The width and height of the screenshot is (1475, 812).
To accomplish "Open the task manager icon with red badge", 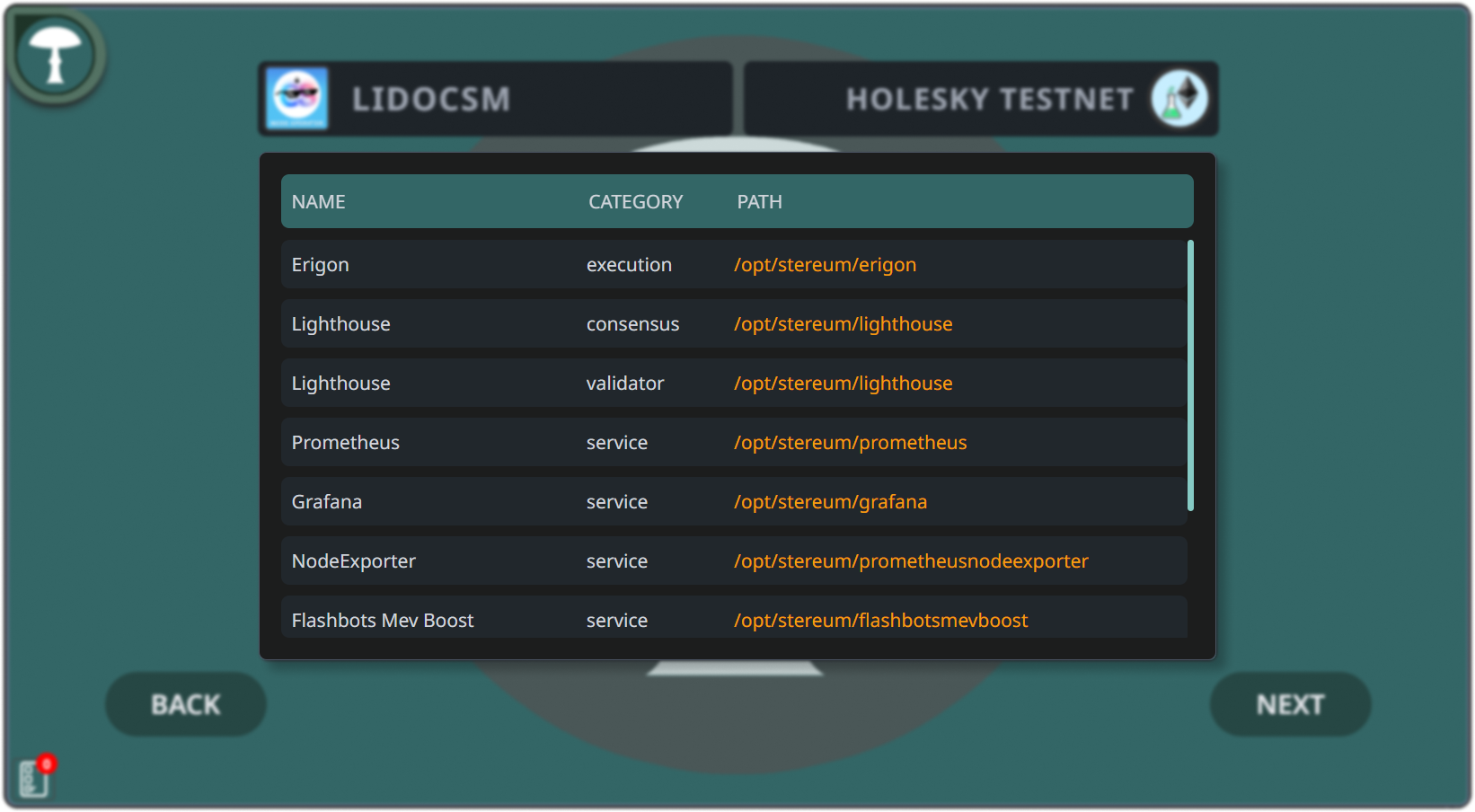I will point(37,776).
